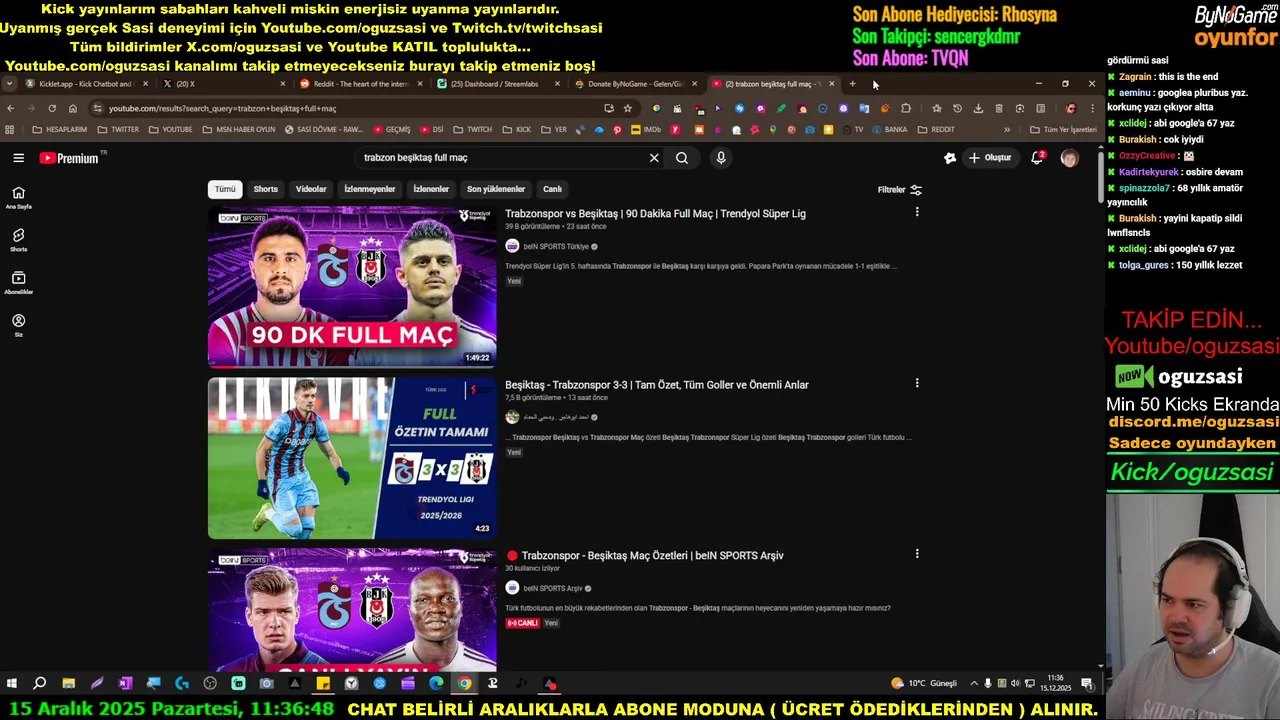The height and width of the screenshot is (720, 1280).
Task: Open Windows Start menu
Action: 12,684
